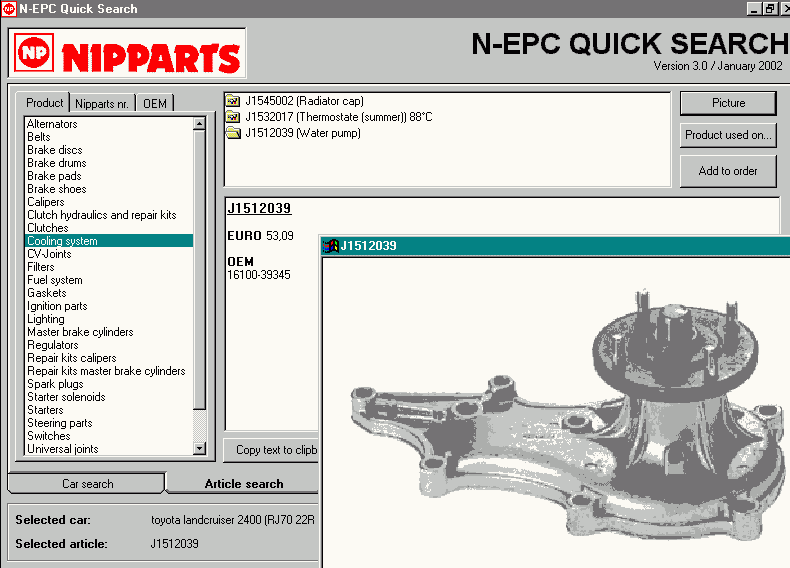Image resolution: width=790 pixels, height=568 pixels.
Task: Select Spark plugs in the product list
Action: coord(109,385)
